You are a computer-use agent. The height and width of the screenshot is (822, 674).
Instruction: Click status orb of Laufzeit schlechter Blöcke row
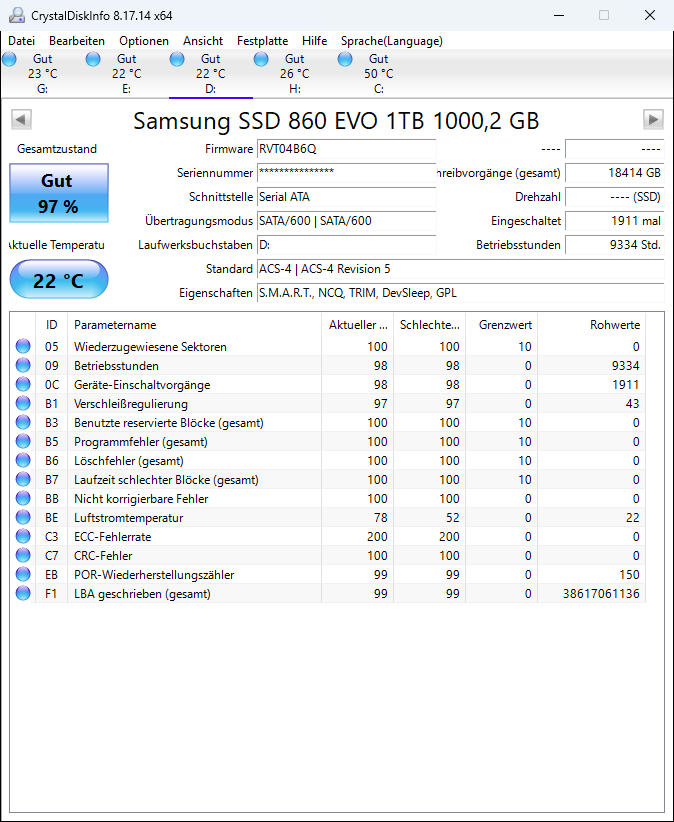23,480
